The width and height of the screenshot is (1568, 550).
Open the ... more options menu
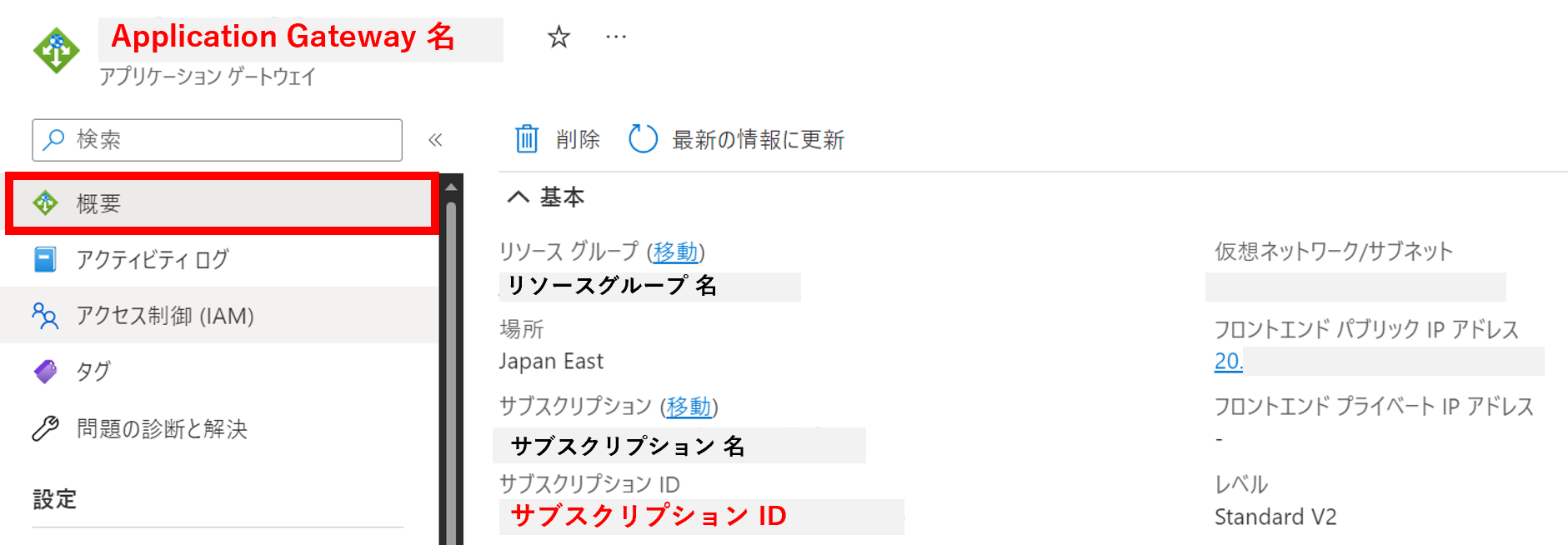tap(616, 37)
